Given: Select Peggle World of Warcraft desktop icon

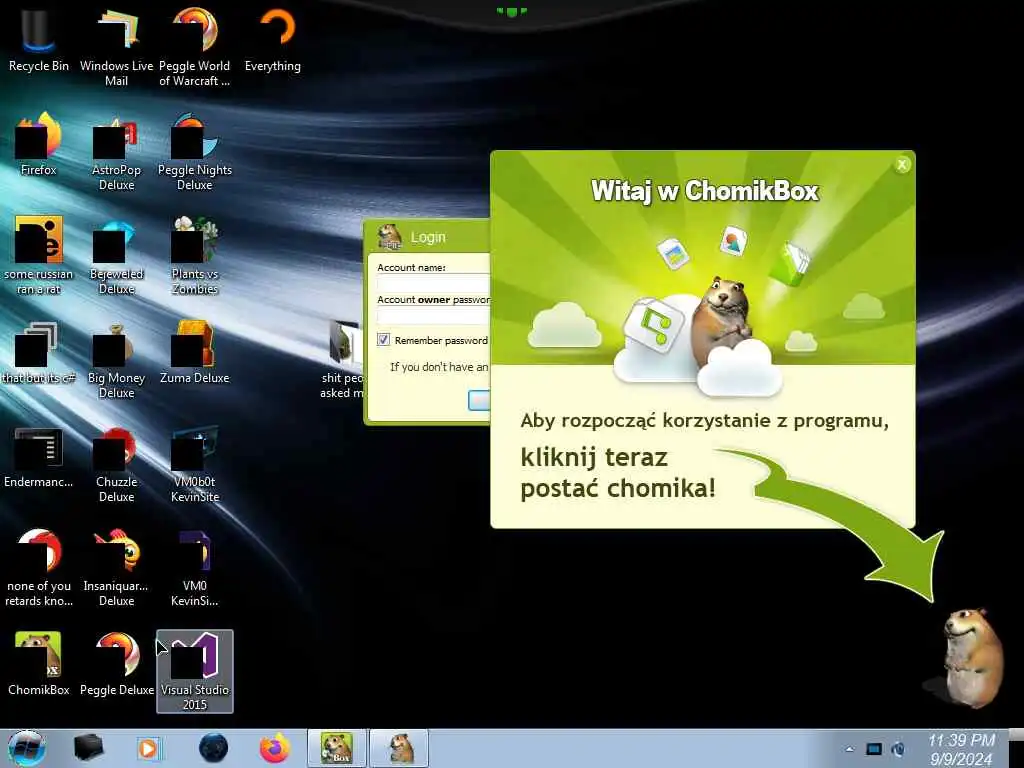Looking at the screenshot, I should point(195,47).
